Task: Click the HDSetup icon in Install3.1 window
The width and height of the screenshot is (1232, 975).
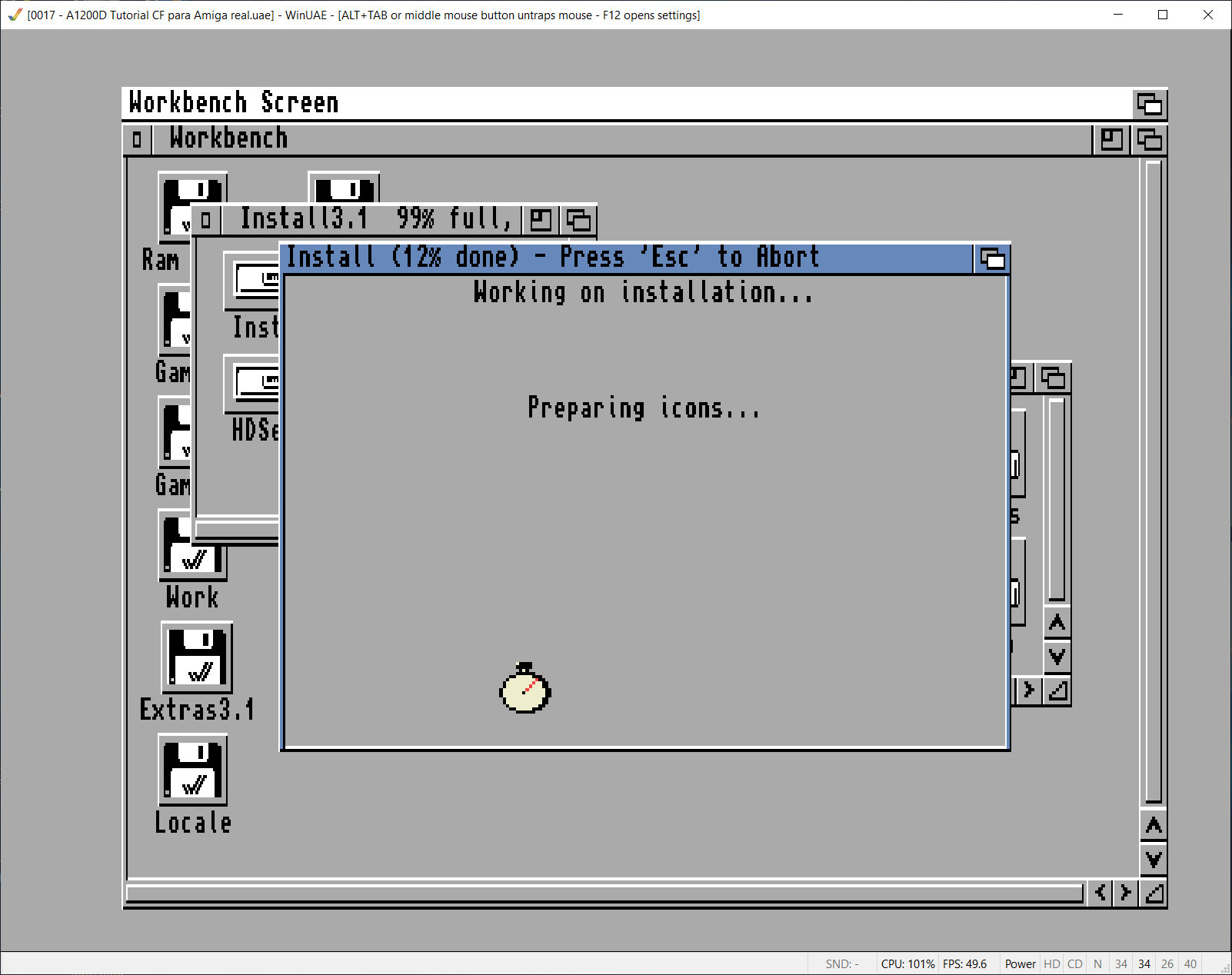Action: point(251,384)
